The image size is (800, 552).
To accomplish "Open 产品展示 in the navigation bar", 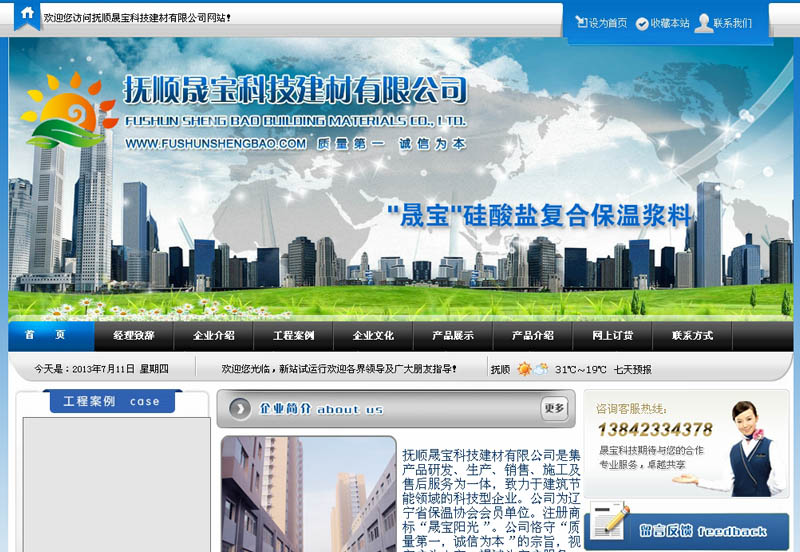I will 453,336.
